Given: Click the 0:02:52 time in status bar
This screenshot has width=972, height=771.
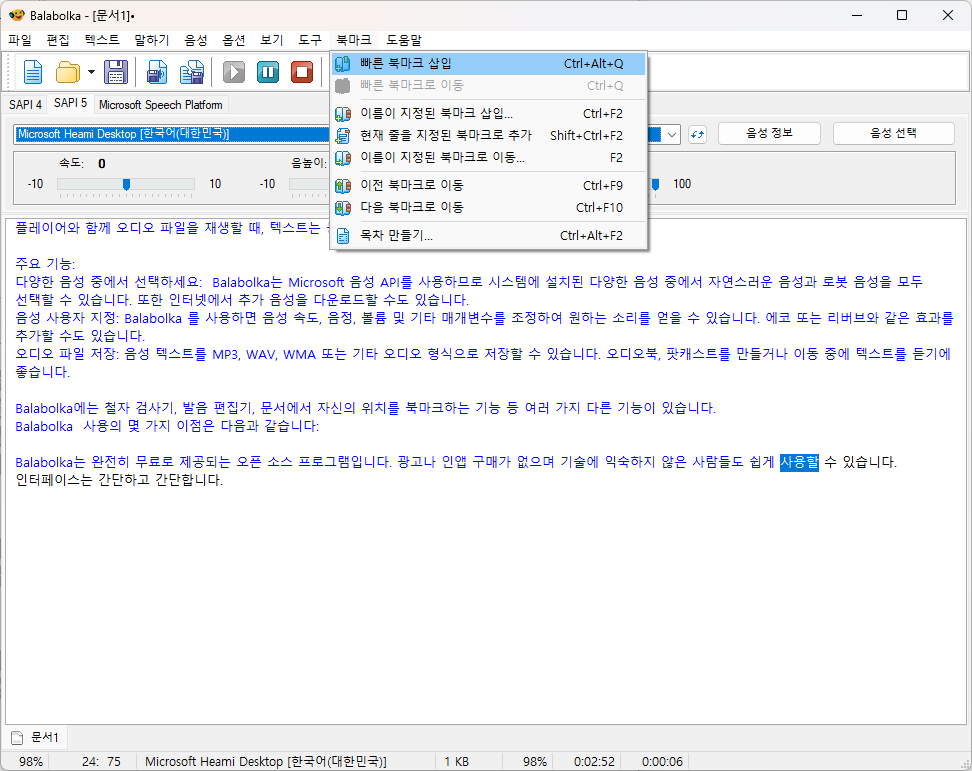Looking at the screenshot, I should tap(594, 762).
